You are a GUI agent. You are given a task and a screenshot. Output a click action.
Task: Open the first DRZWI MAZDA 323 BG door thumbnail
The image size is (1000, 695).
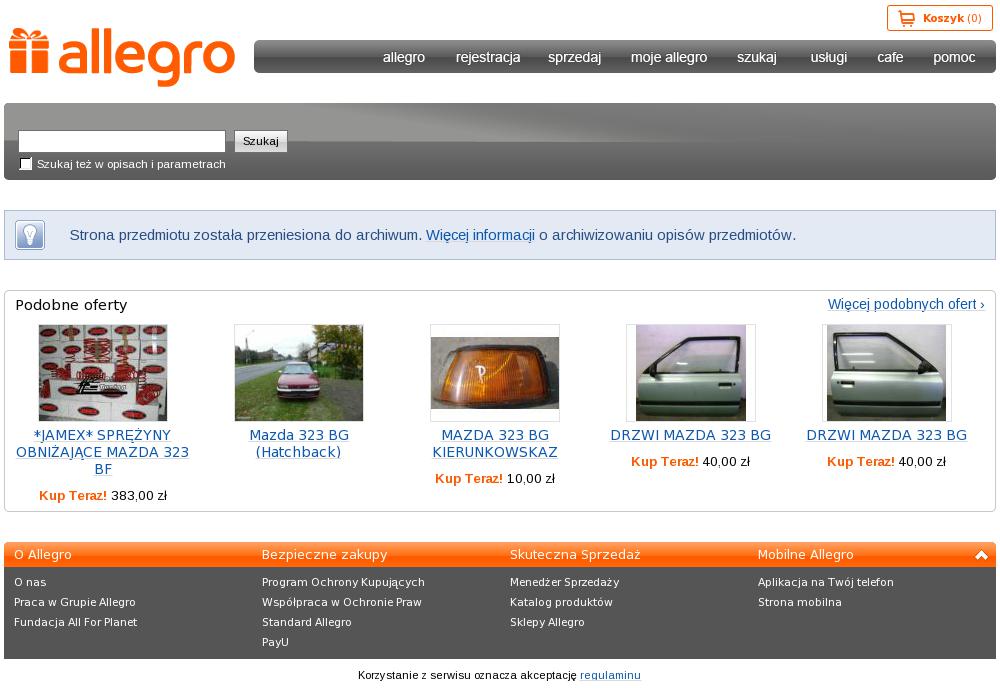(691, 373)
